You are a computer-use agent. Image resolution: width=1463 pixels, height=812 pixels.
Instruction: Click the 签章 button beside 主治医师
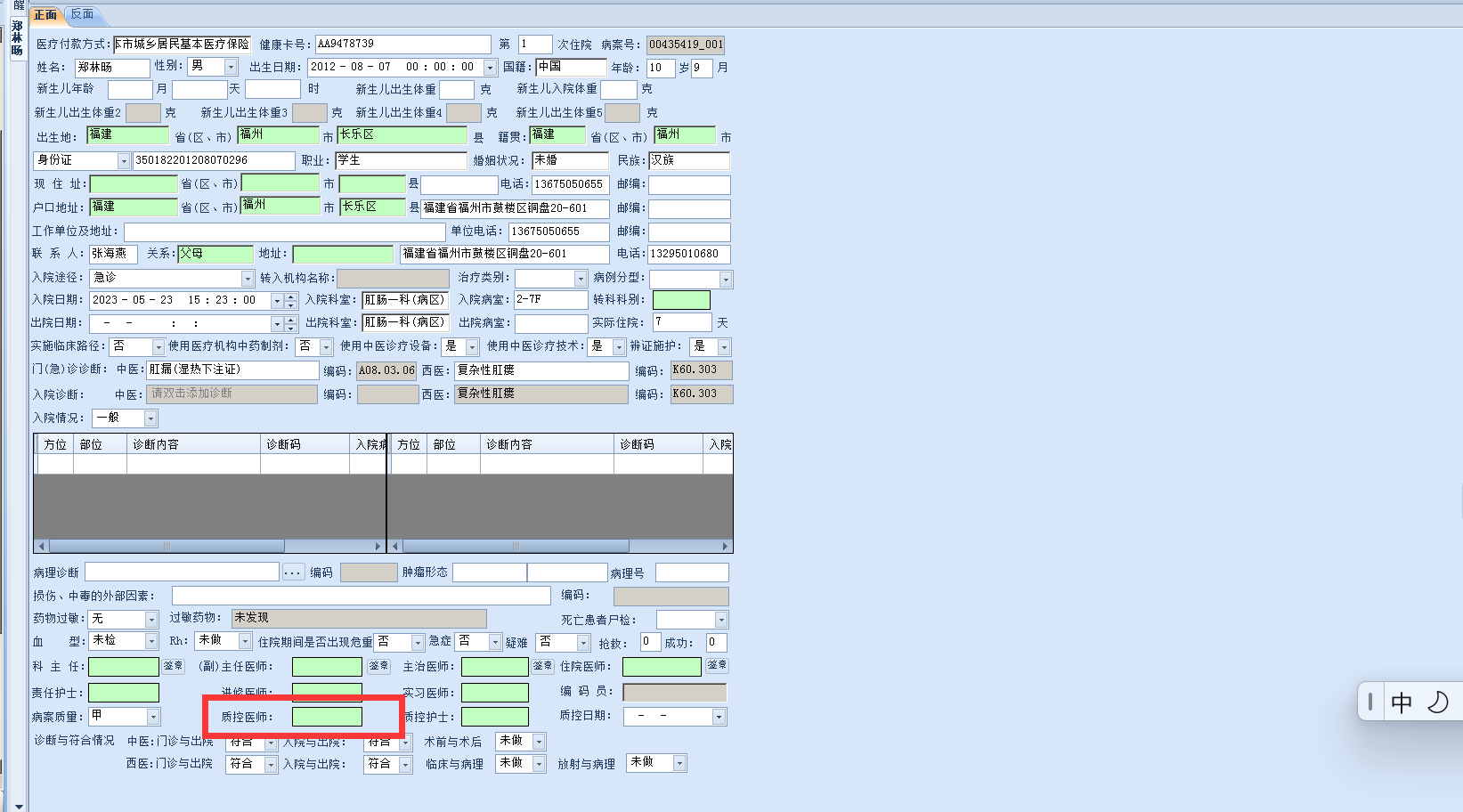tap(542, 666)
